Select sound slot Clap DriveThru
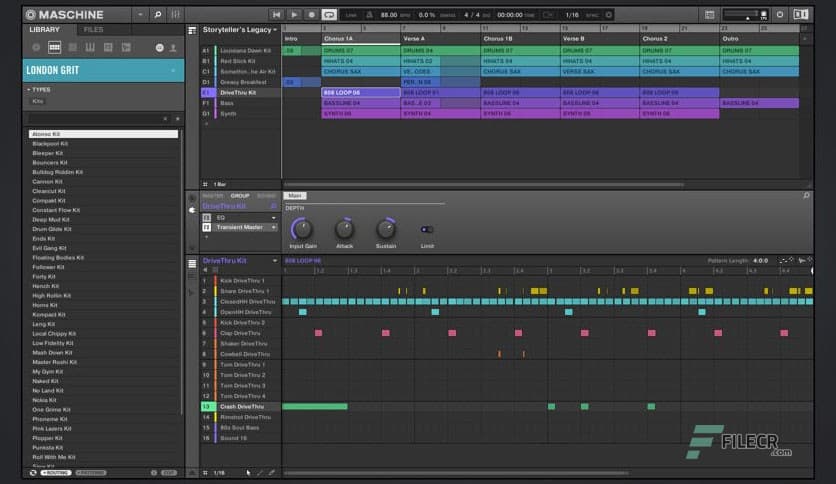 point(240,333)
